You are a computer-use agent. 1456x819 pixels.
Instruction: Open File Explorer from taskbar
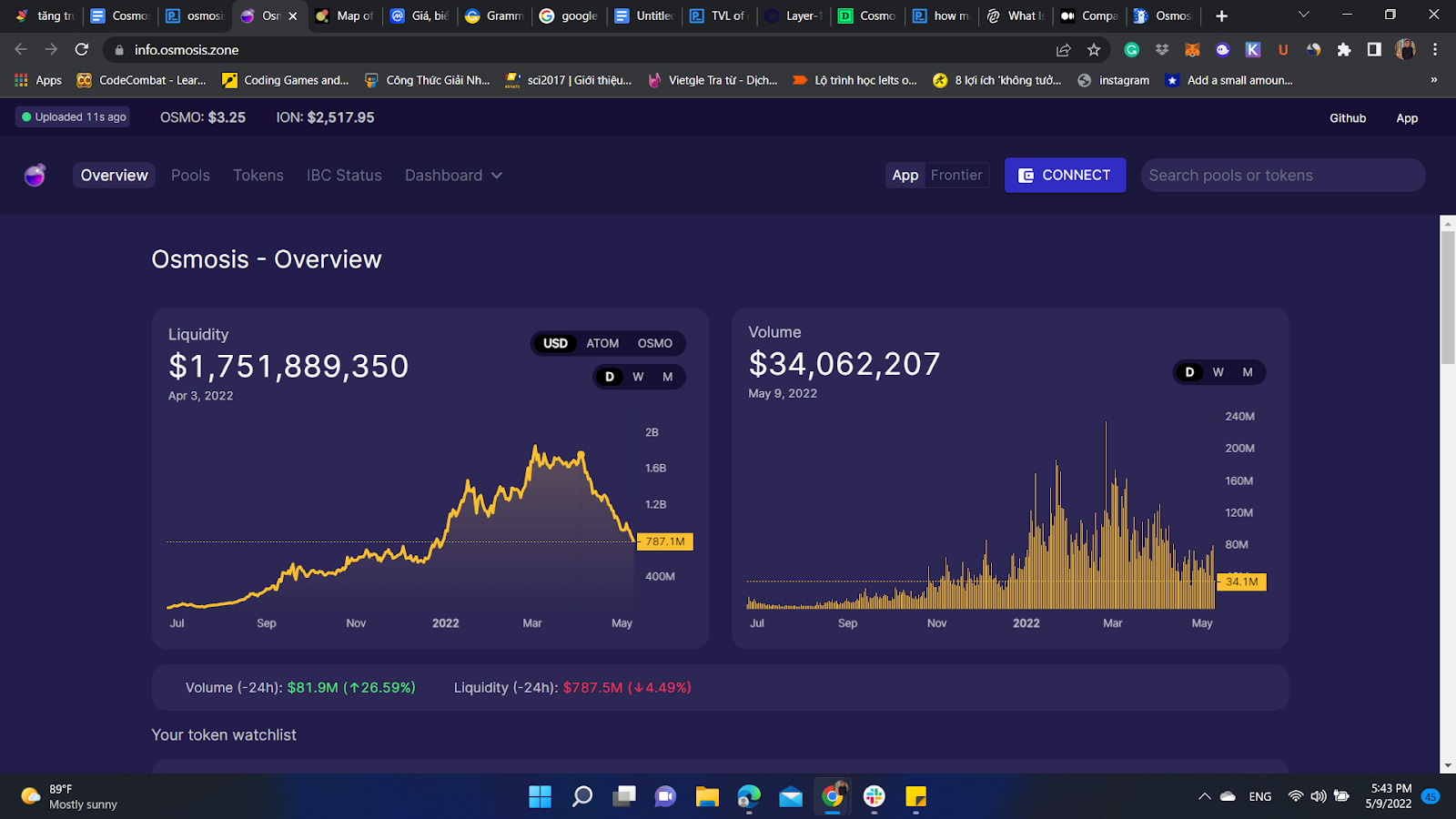point(707,796)
